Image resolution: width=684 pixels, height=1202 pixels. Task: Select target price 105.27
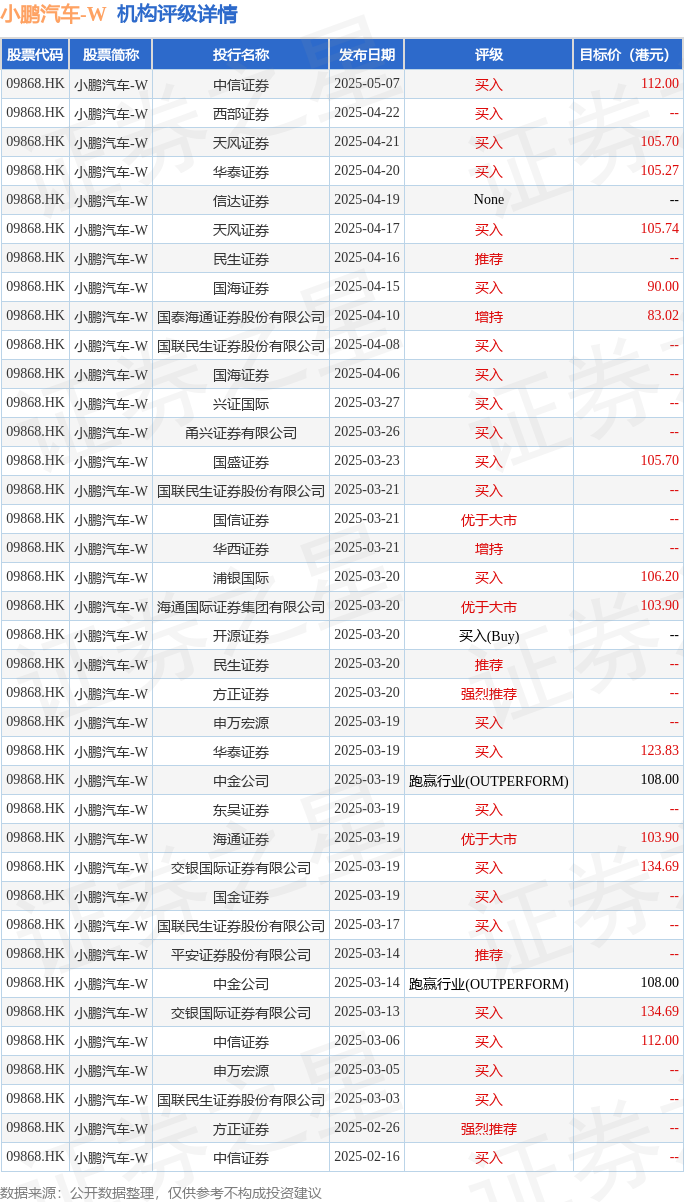point(659,171)
